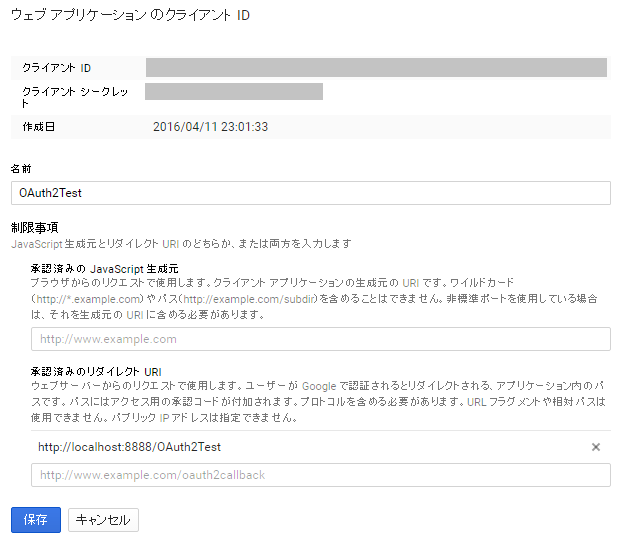Click the 名前 label

(x=21, y=168)
